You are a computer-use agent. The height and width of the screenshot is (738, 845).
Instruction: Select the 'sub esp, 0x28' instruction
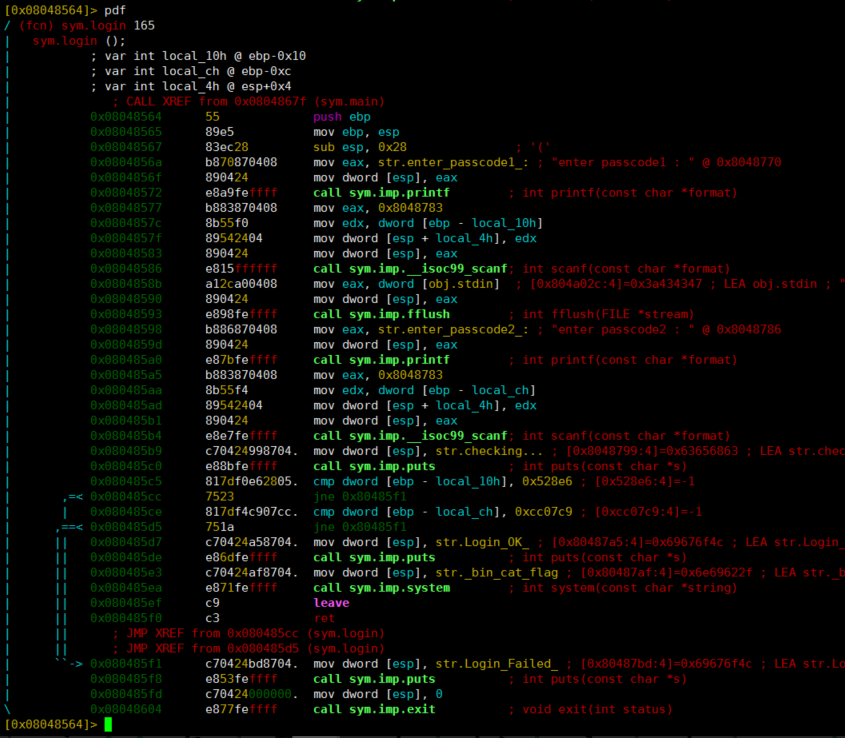[x=360, y=147]
